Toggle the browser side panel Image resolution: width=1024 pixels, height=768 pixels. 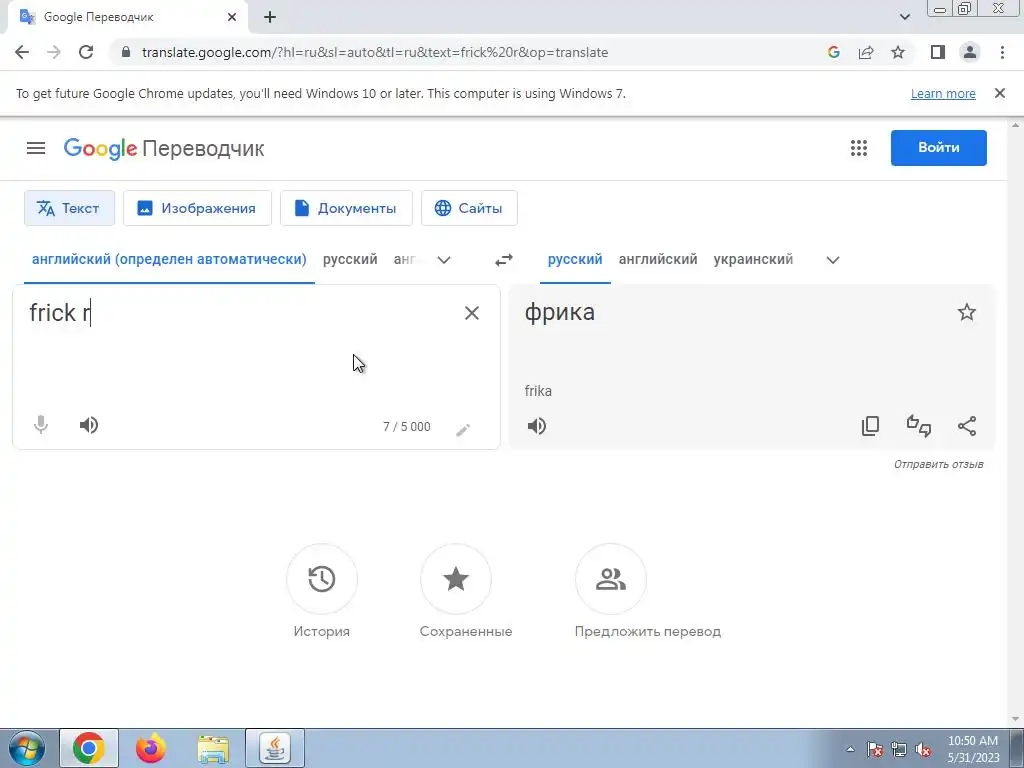pos(938,52)
